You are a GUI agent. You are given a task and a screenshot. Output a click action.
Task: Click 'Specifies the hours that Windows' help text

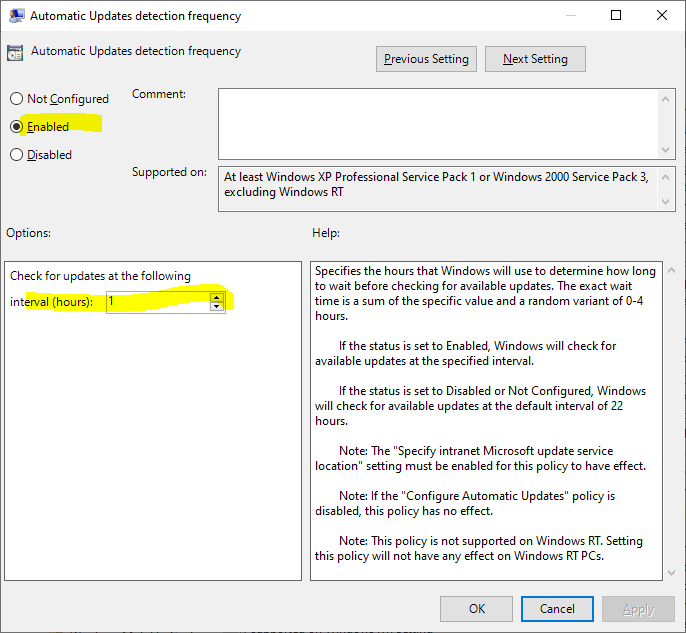[485, 294]
